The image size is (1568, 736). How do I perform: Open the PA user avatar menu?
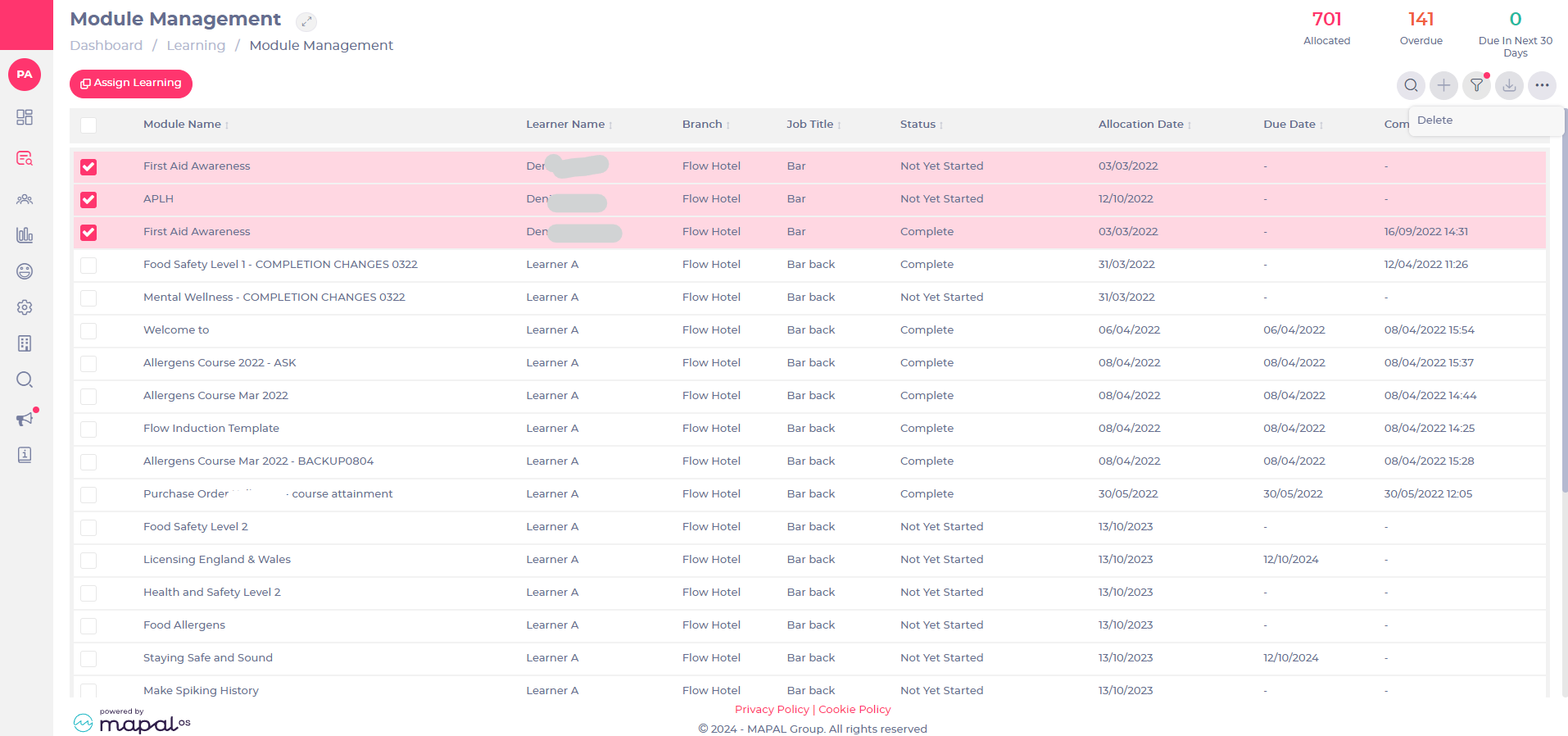25,75
